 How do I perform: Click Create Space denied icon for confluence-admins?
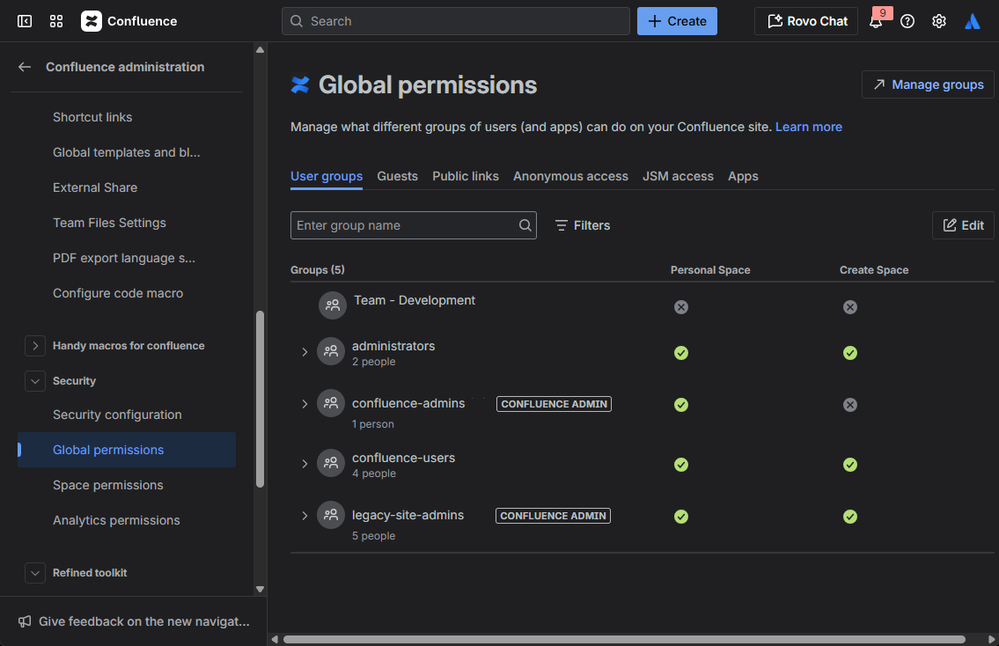[850, 405]
